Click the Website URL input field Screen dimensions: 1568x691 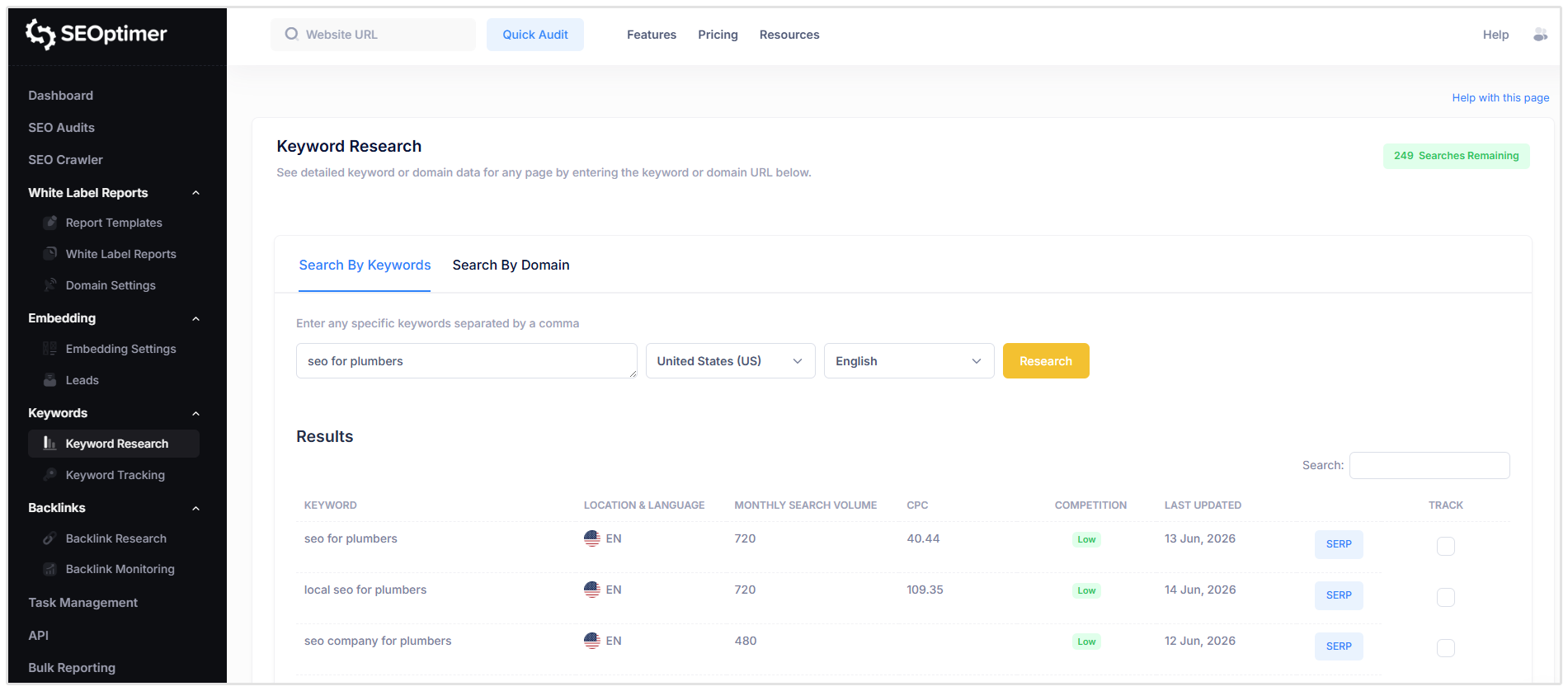[373, 35]
